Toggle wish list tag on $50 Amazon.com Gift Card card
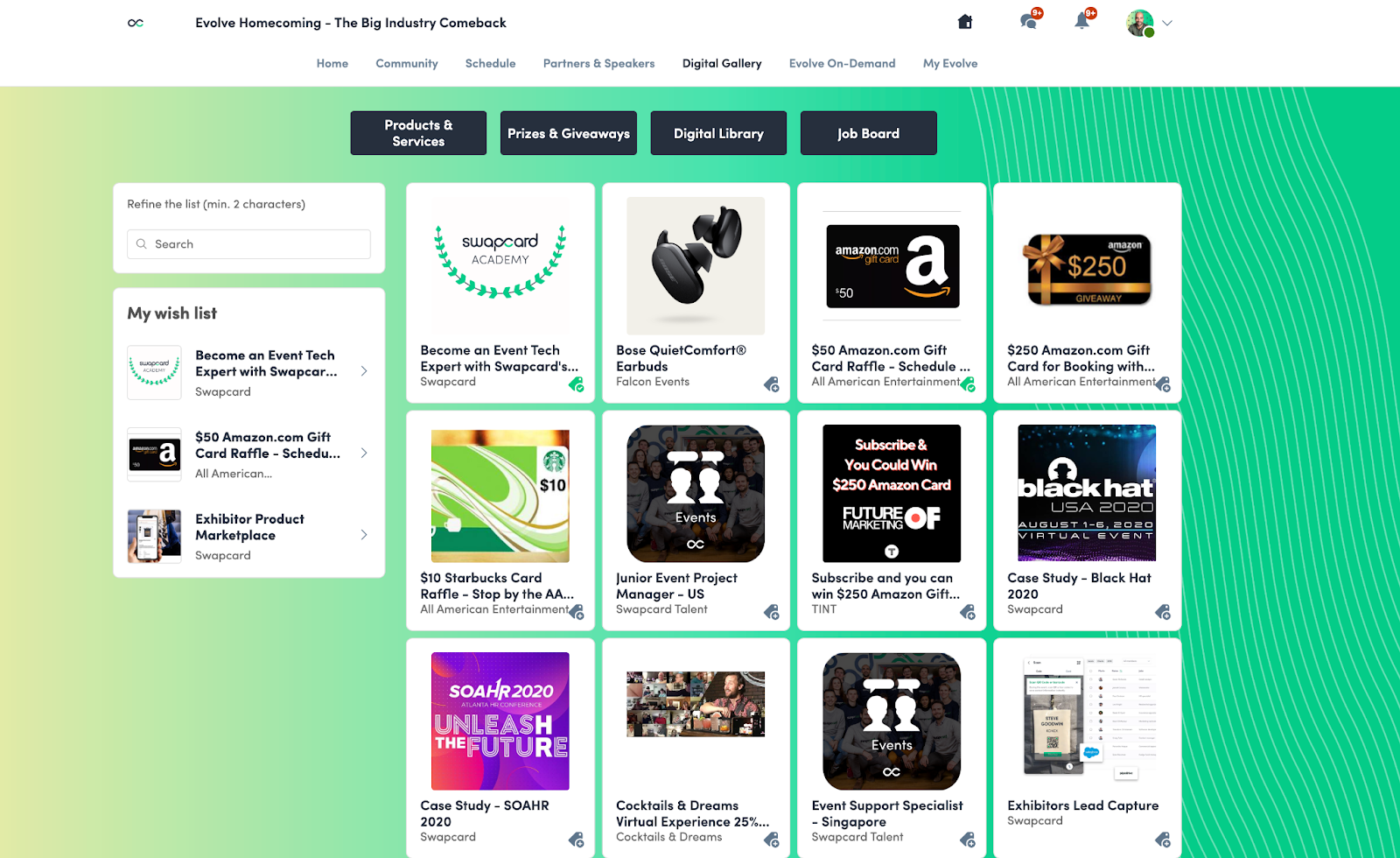Image resolution: width=1400 pixels, height=858 pixels. coord(968,384)
